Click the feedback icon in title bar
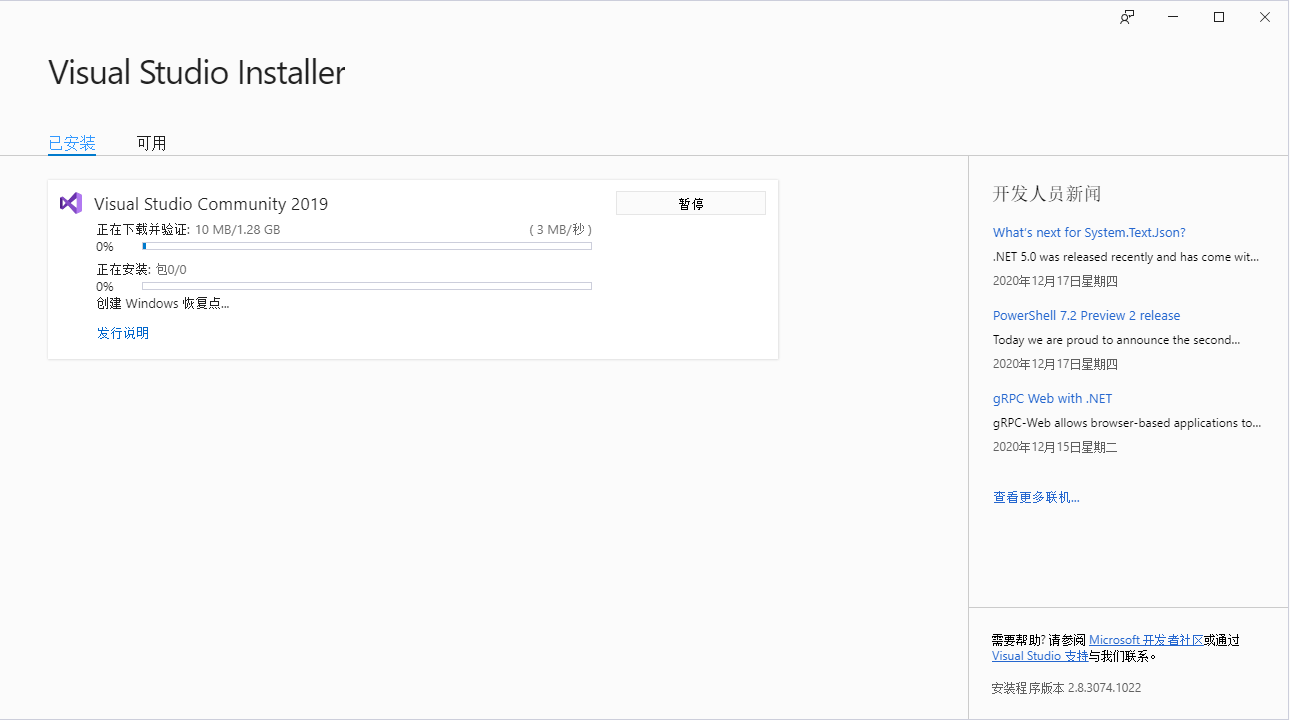Image resolution: width=1290 pixels, height=720 pixels. [1127, 17]
